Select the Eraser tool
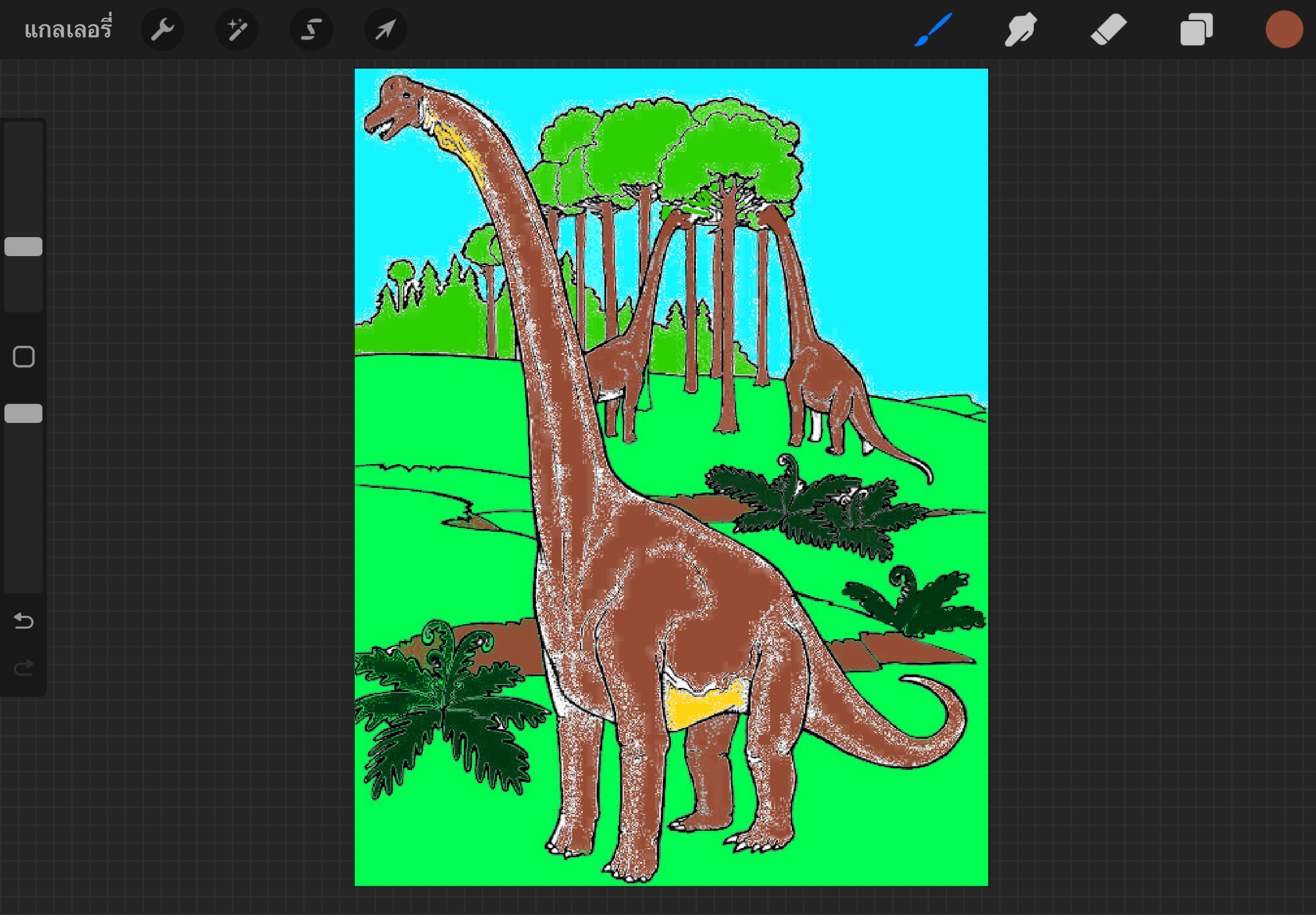 tap(1107, 29)
